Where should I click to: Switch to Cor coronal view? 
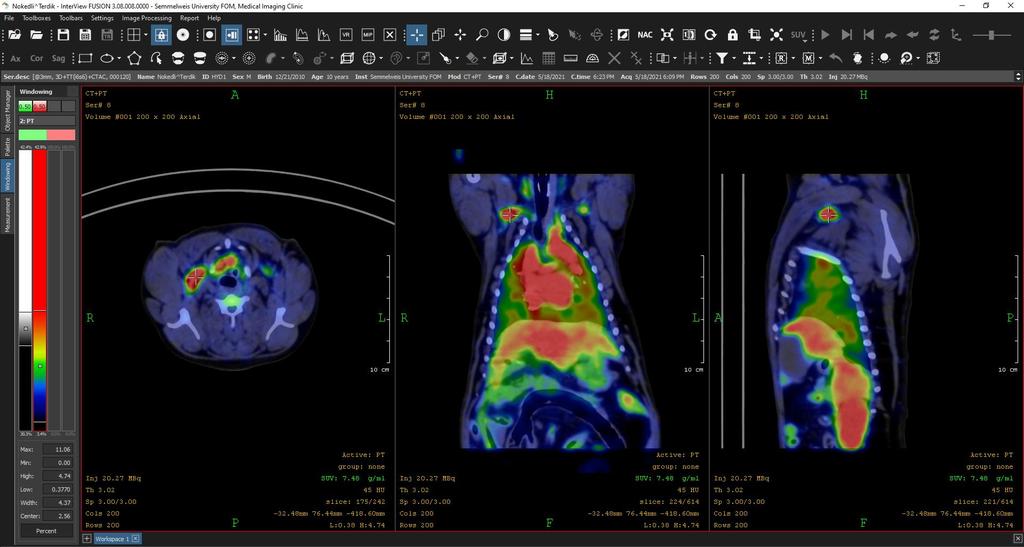(x=37, y=58)
